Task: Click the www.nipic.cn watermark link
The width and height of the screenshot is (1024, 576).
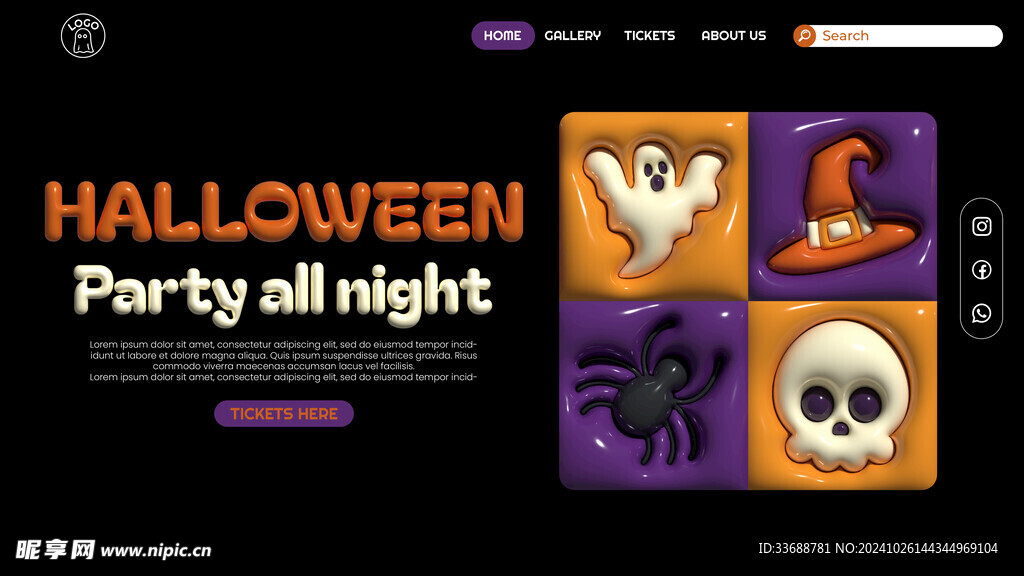Action: (156, 551)
